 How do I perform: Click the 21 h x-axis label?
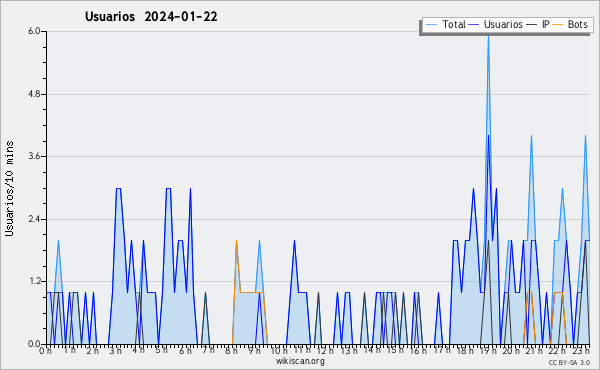coord(535,351)
